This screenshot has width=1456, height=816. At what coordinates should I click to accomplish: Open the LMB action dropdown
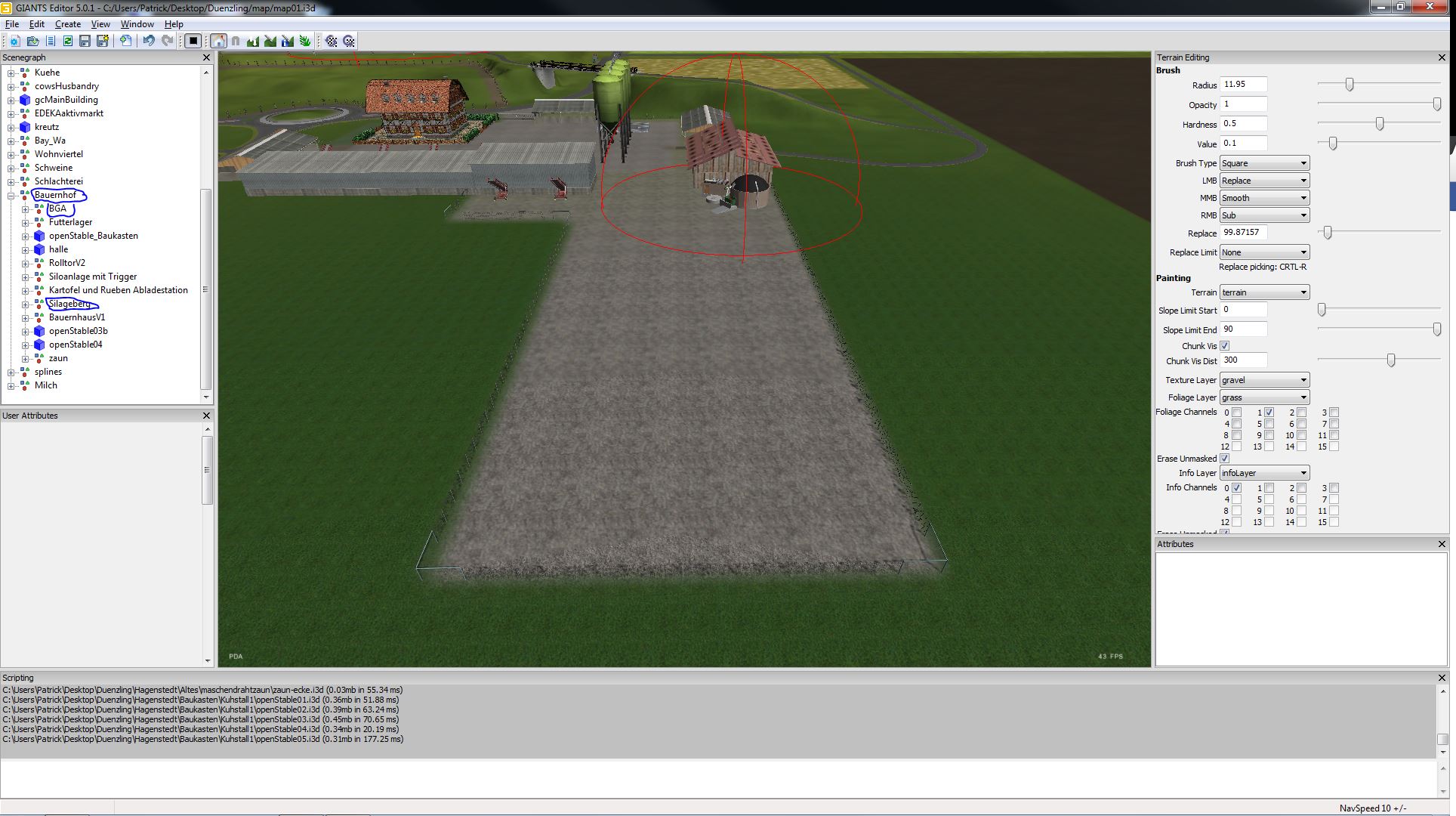click(1264, 181)
